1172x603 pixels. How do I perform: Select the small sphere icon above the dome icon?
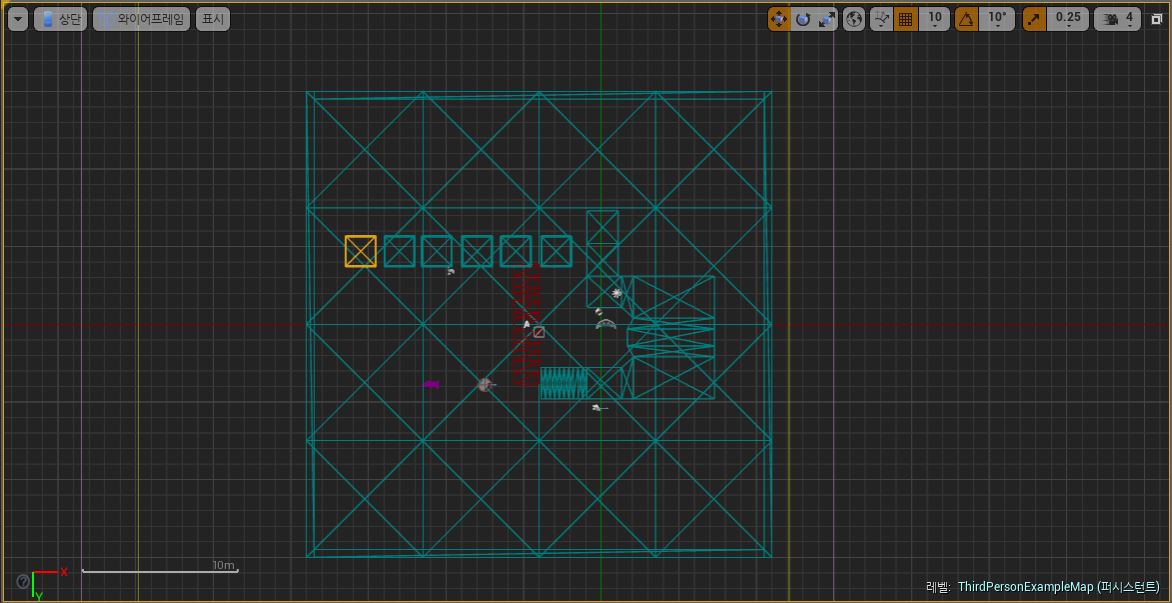coord(599,311)
